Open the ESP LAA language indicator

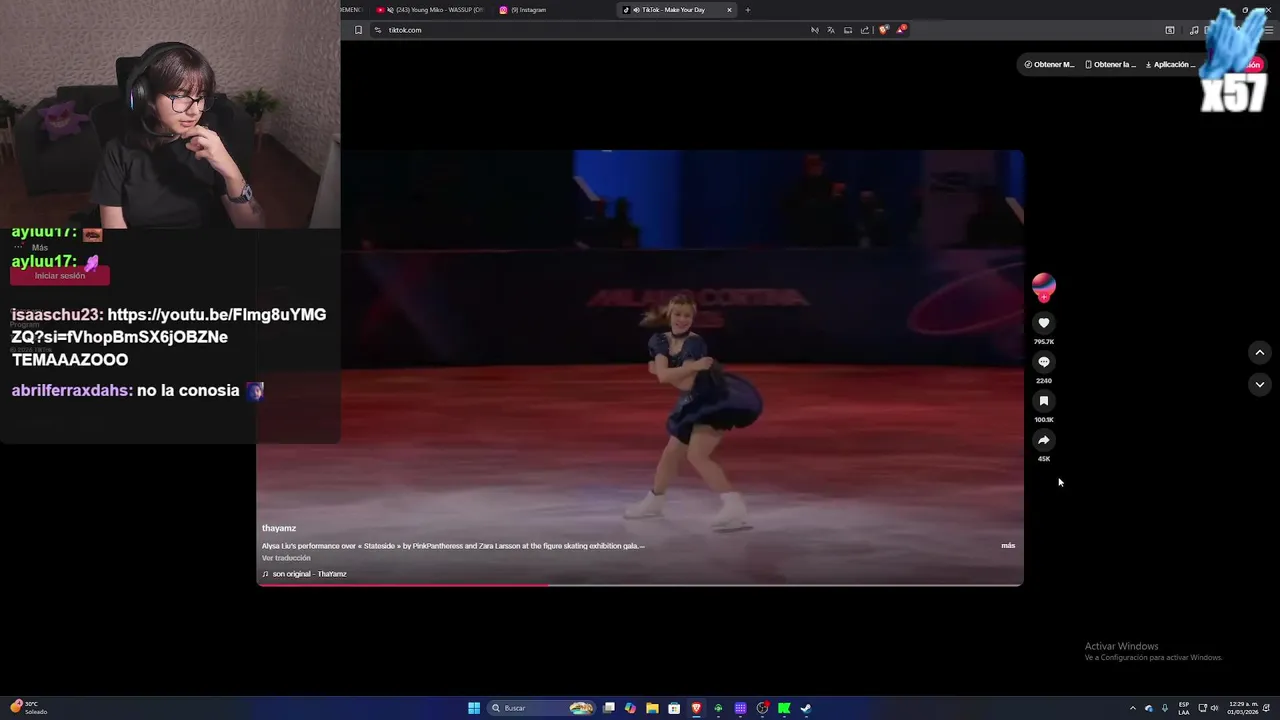coord(1184,708)
